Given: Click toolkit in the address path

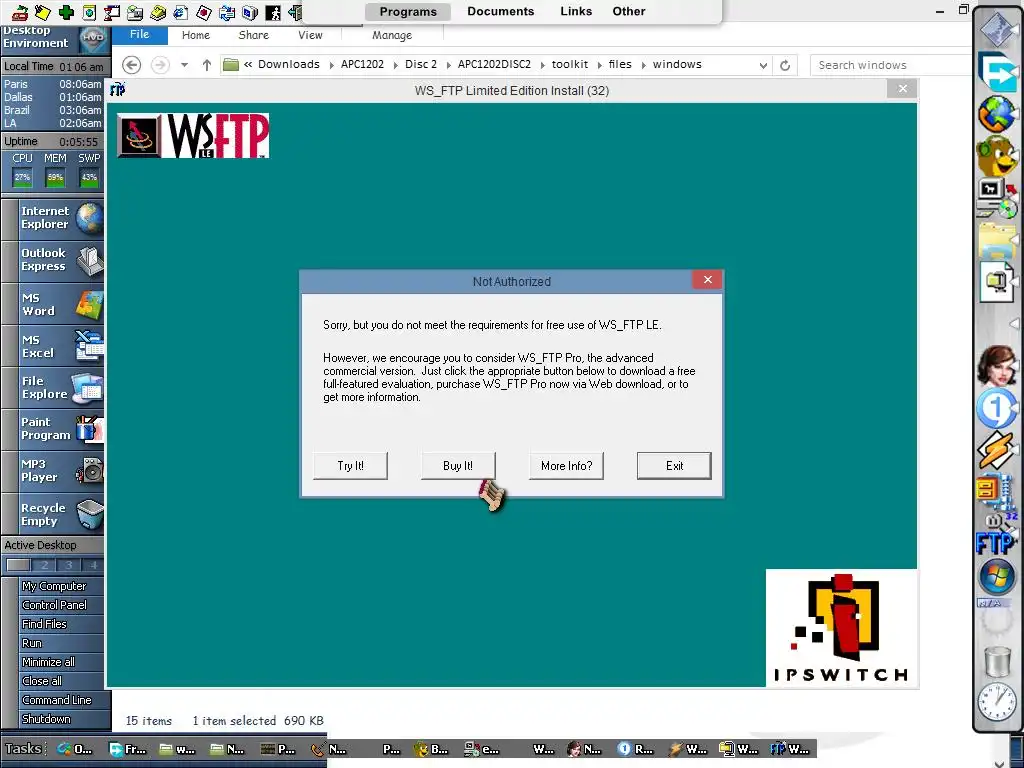Looking at the screenshot, I should click(569, 64).
